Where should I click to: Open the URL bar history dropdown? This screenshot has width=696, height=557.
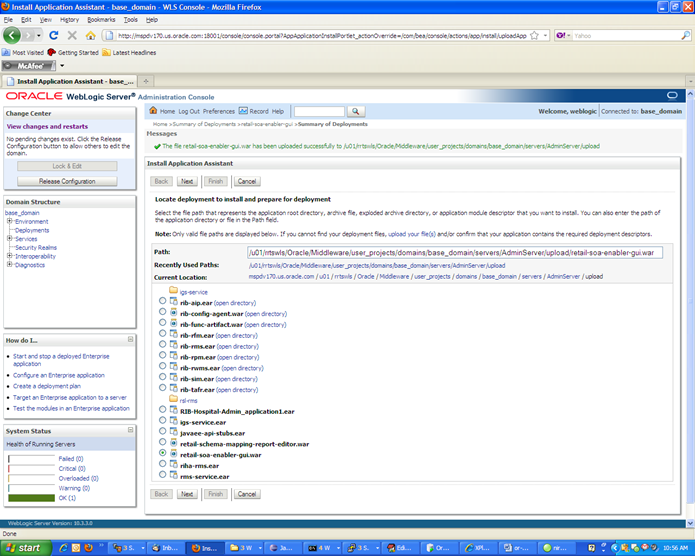[545, 36]
